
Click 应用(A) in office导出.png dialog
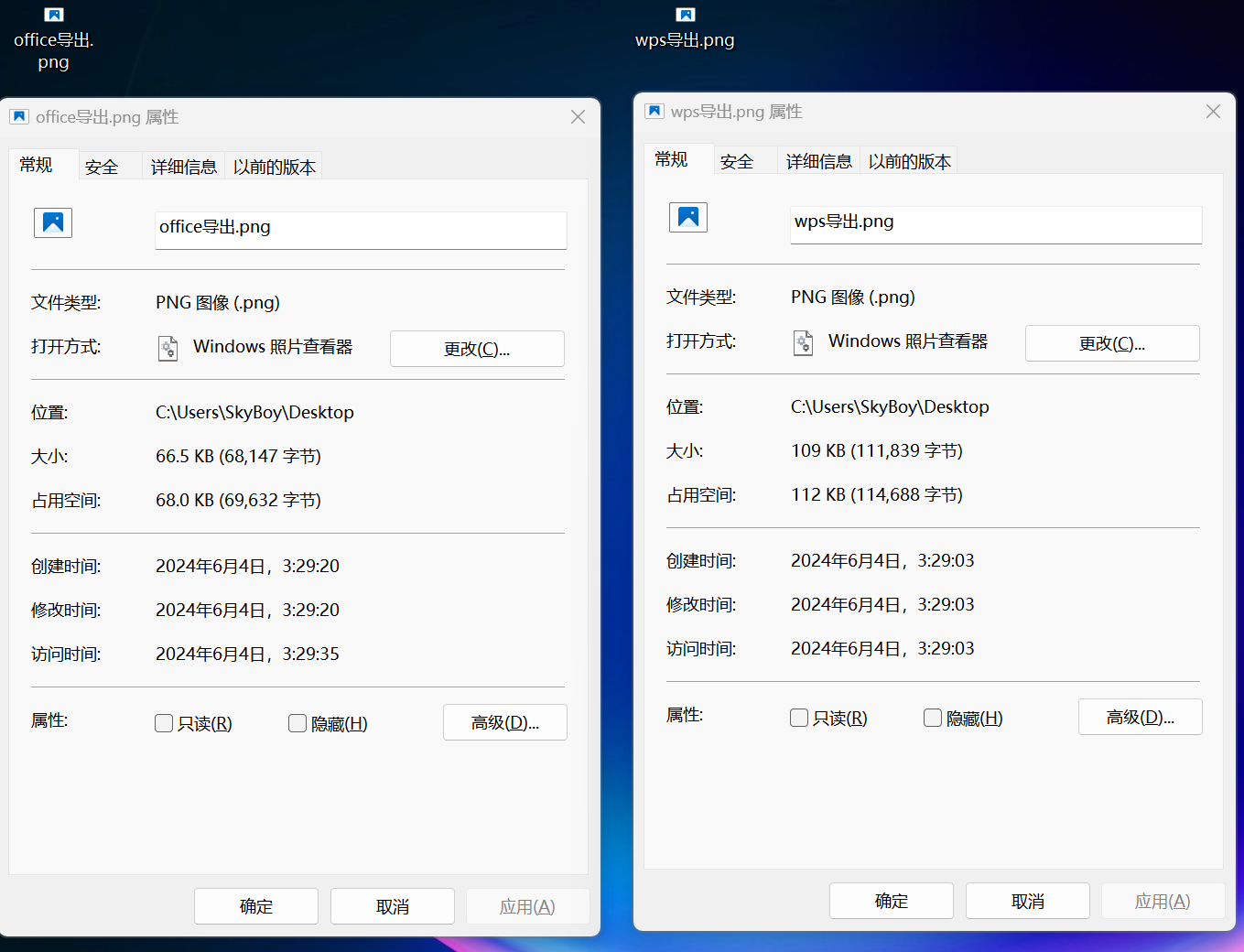pos(528,906)
